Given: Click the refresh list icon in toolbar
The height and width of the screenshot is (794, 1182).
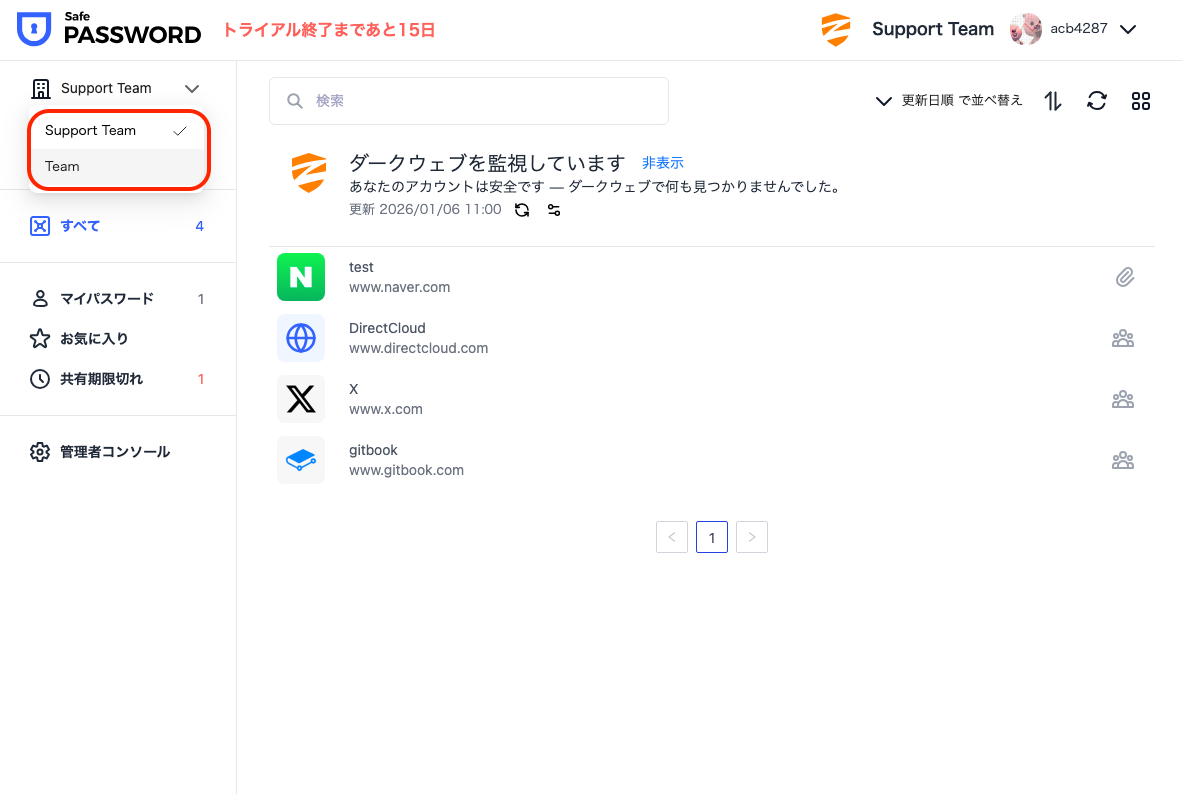Looking at the screenshot, I should click(1097, 101).
